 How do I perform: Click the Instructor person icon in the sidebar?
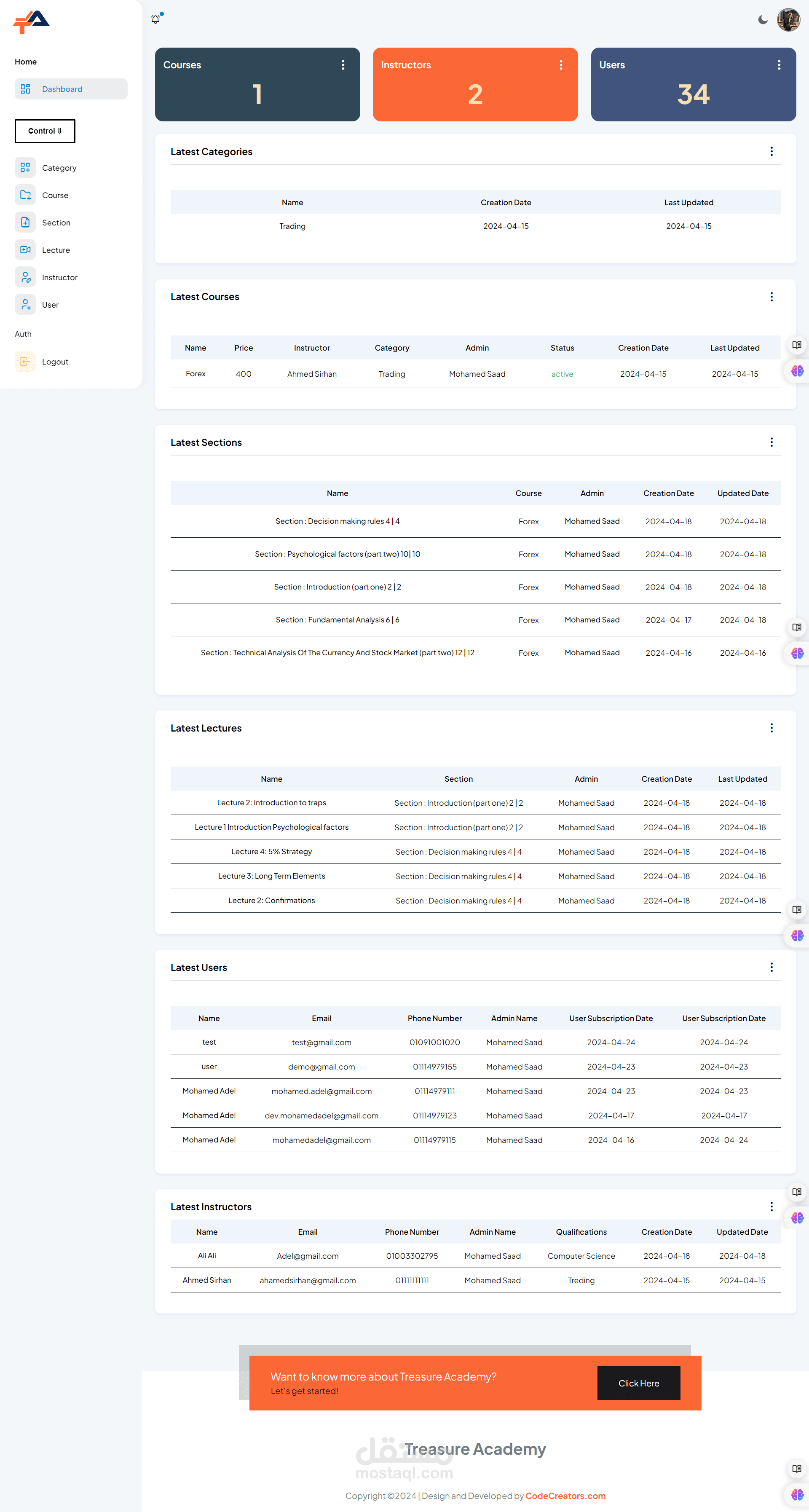pos(25,277)
